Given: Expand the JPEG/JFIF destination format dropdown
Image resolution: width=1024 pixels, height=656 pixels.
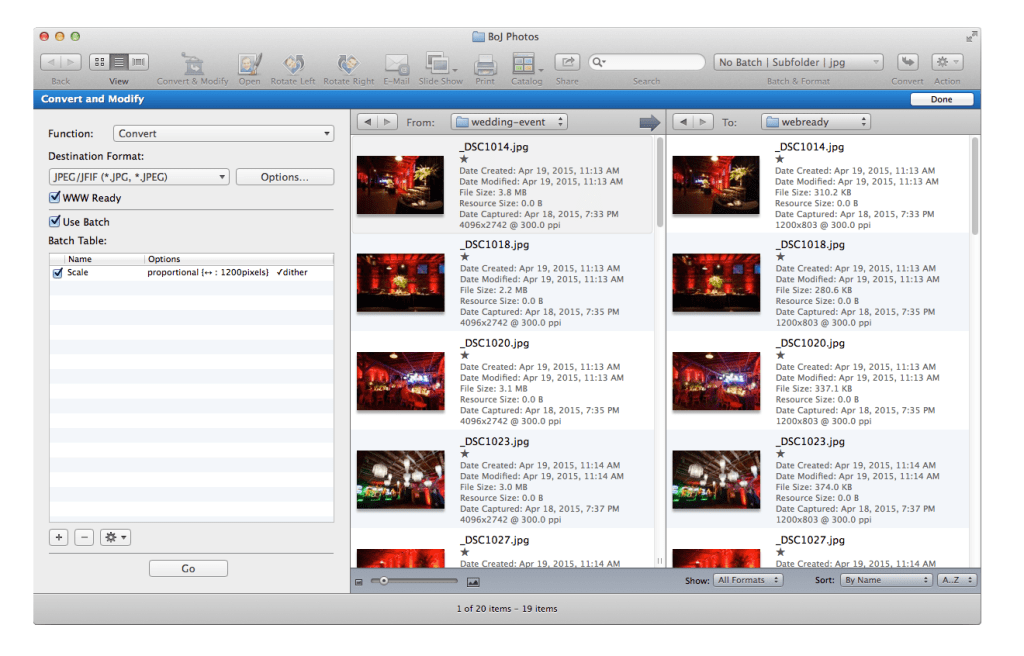Looking at the screenshot, I should 139,177.
